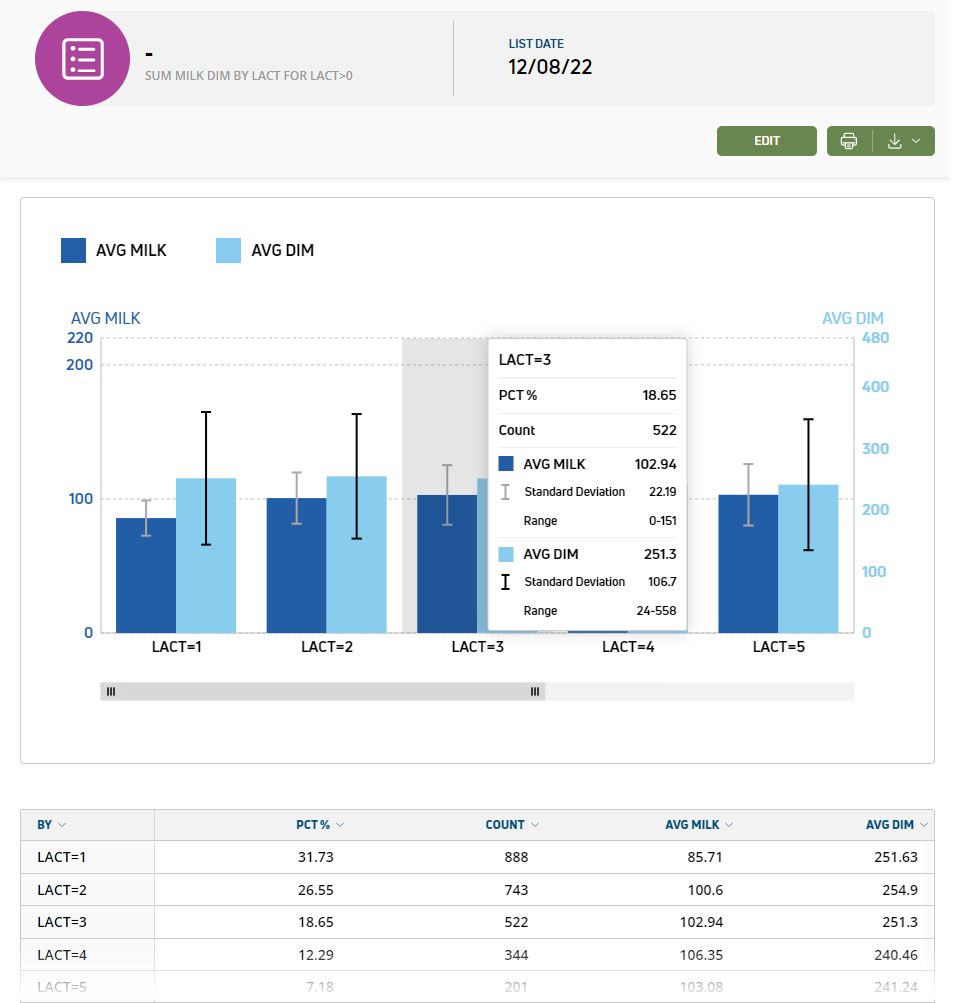
Task: Click the printer icon
Action: pyautogui.click(x=849, y=141)
